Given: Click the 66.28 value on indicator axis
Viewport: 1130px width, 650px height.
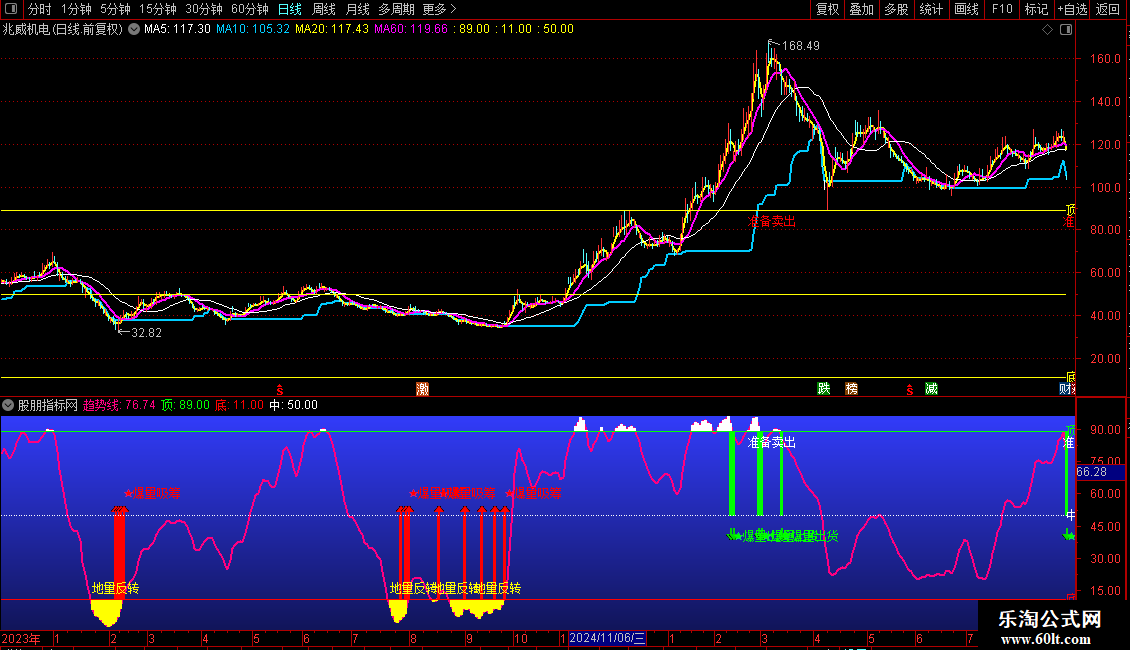Looking at the screenshot, I should 1091,472.
